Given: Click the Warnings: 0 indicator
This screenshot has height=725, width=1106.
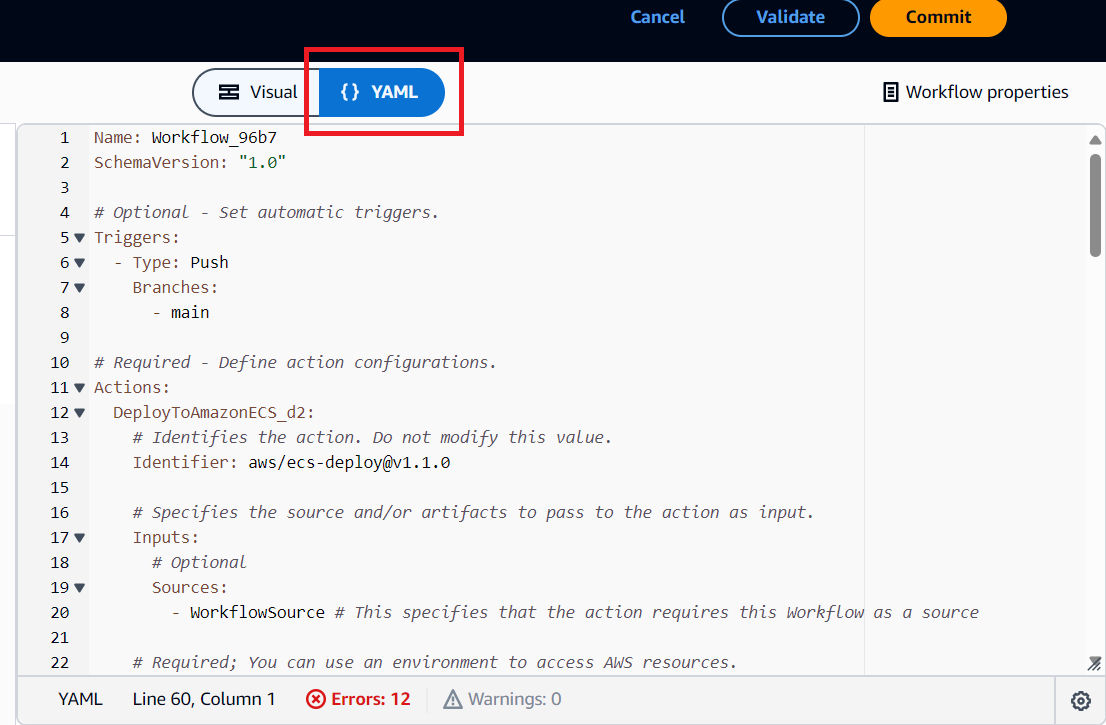Looking at the screenshot, I should click(502, 699).
